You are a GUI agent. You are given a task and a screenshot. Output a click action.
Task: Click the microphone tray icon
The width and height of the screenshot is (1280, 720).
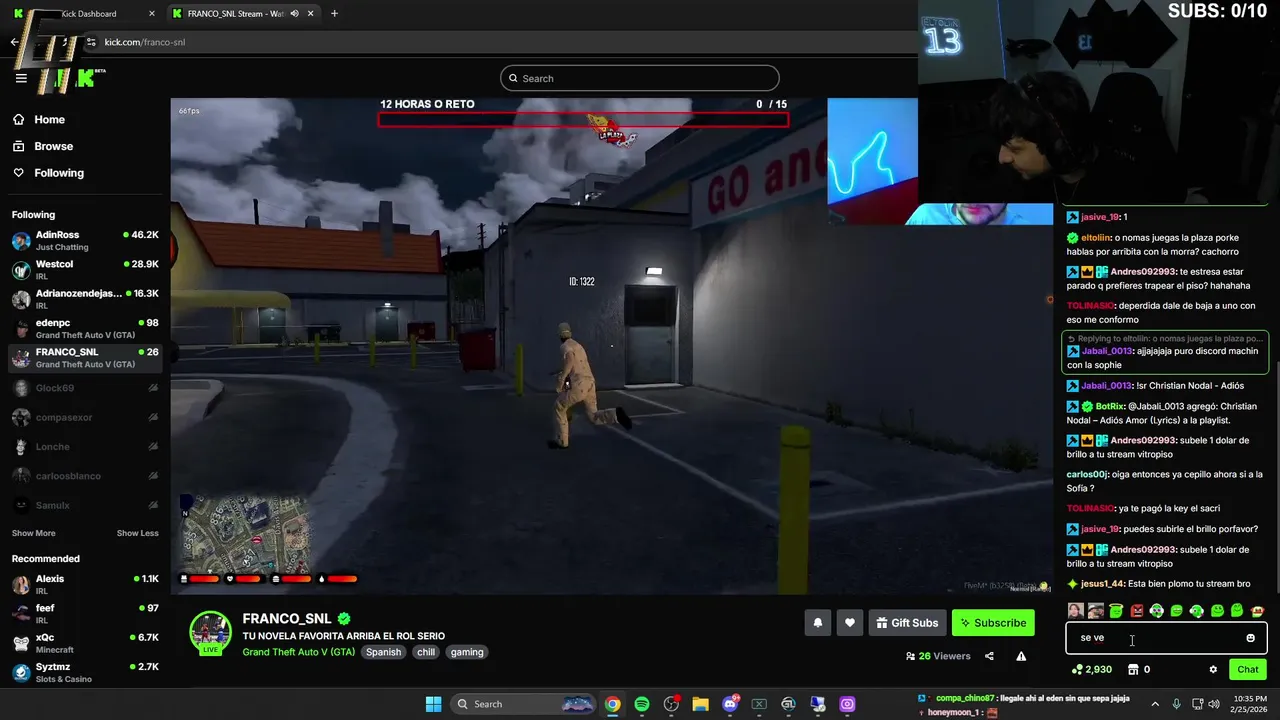pos(1177,704)
